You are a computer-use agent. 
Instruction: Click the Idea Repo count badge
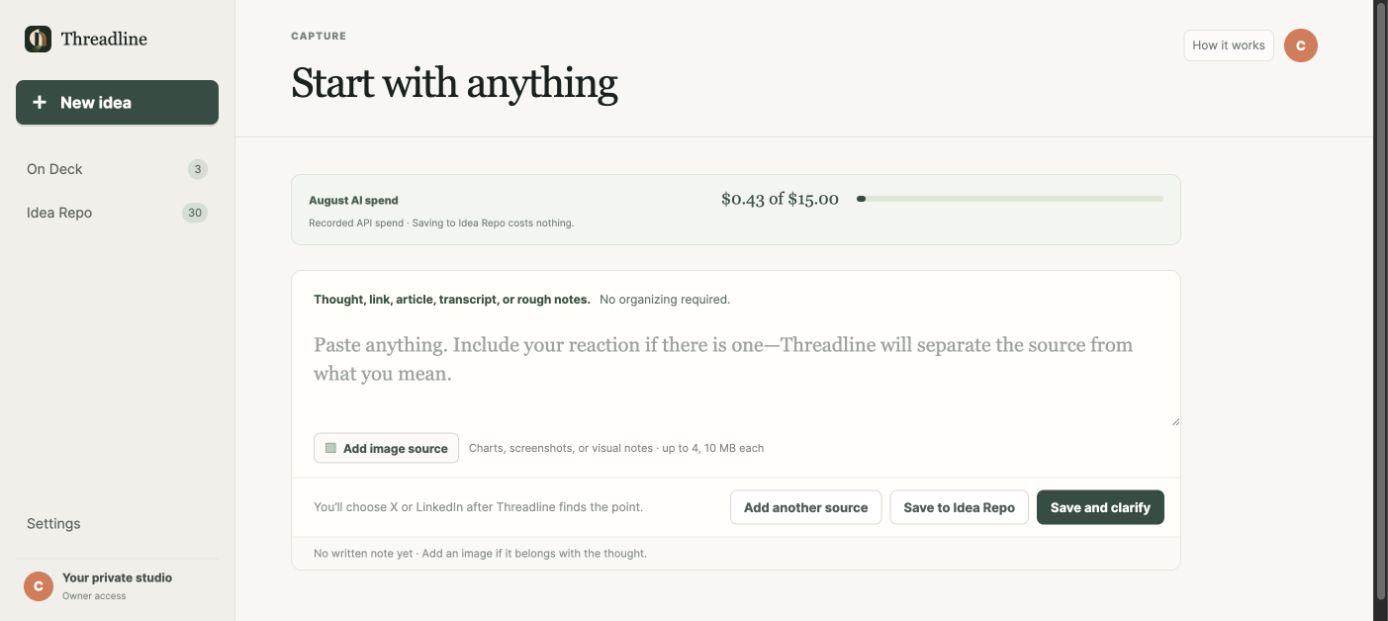[195, 213]
